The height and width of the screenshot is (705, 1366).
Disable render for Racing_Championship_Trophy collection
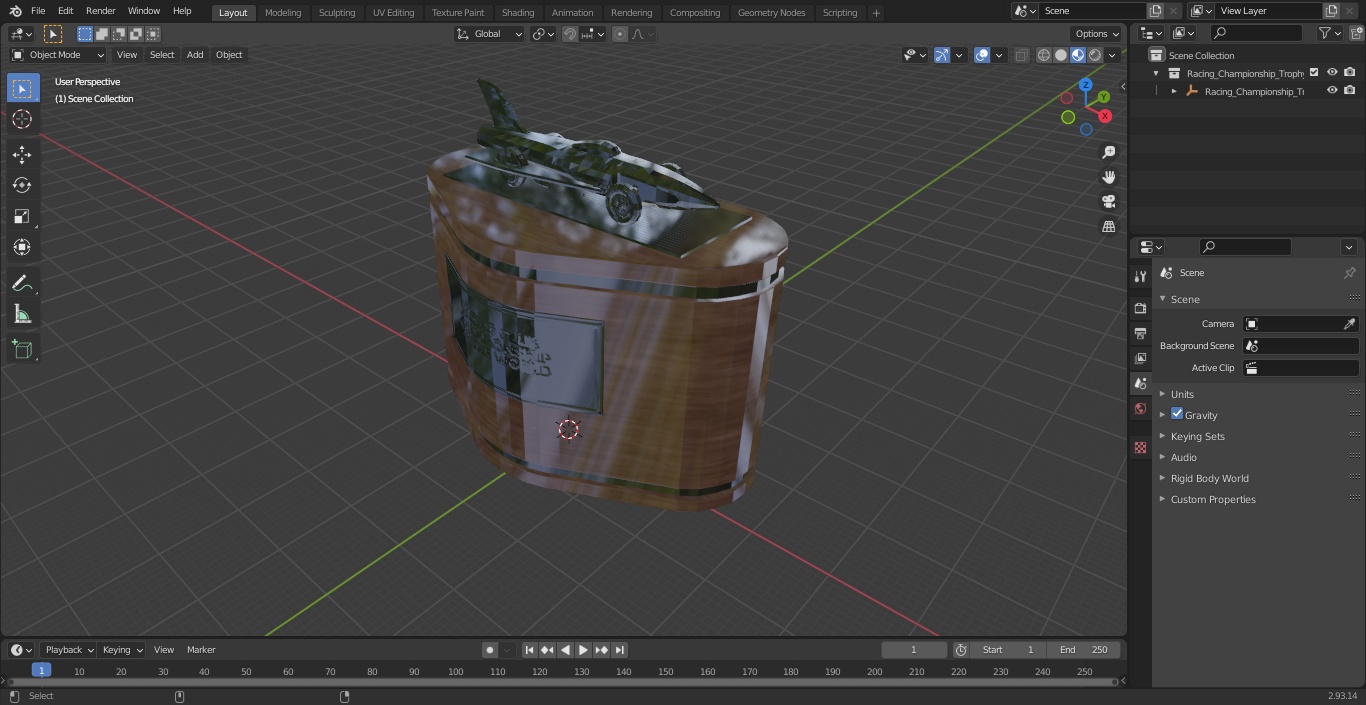point(1350,73)
